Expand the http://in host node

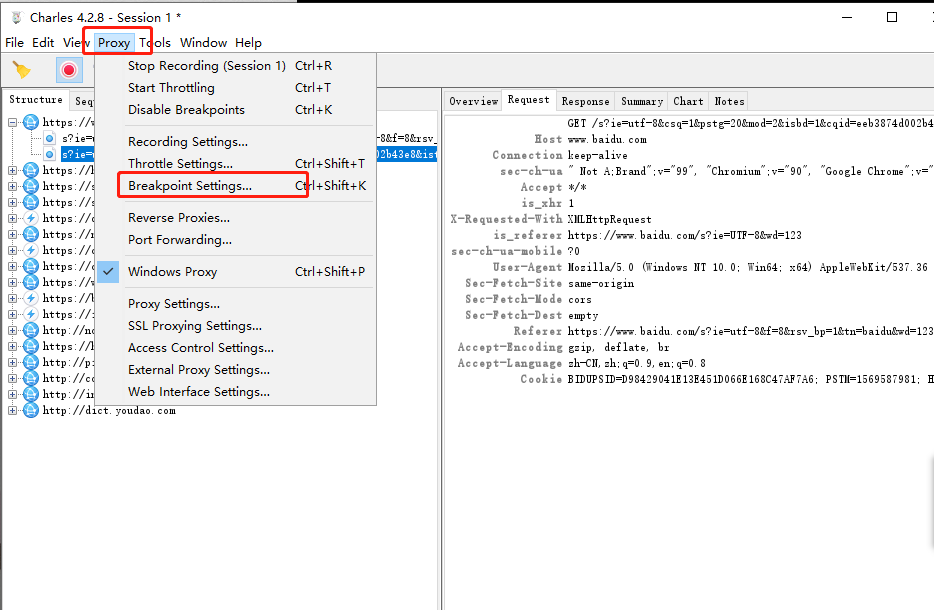pyautogui.click(x=13, y=394)
